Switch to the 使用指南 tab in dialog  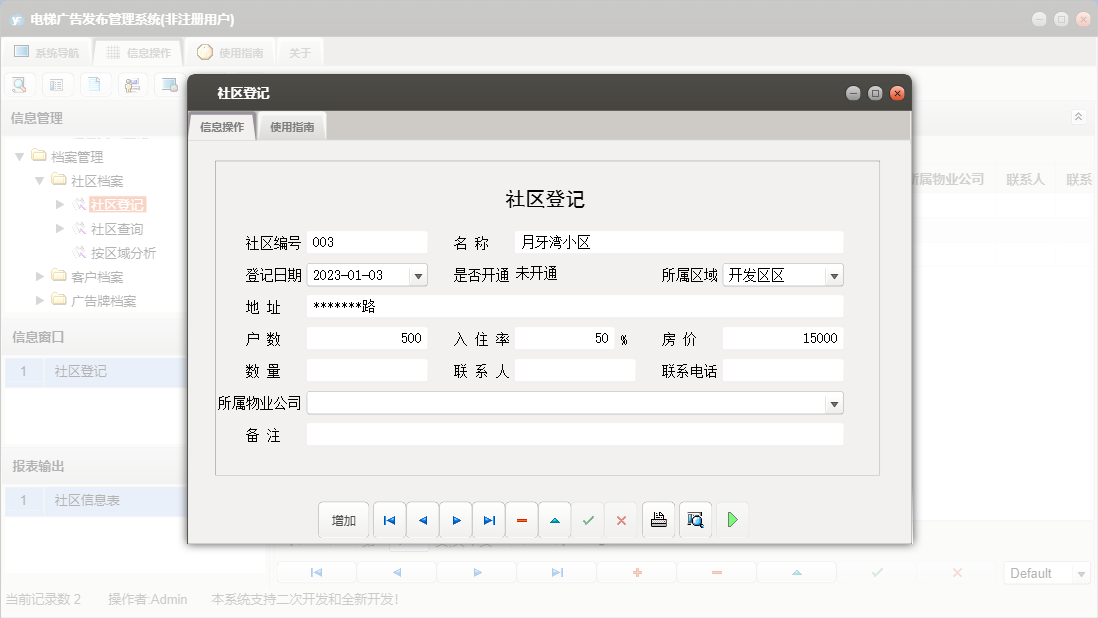click(x=291, y=126)
